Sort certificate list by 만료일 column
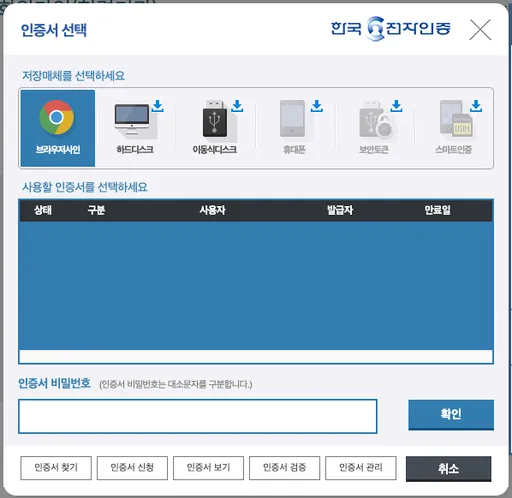The image size is (512, 498). (x=437, y=210)
